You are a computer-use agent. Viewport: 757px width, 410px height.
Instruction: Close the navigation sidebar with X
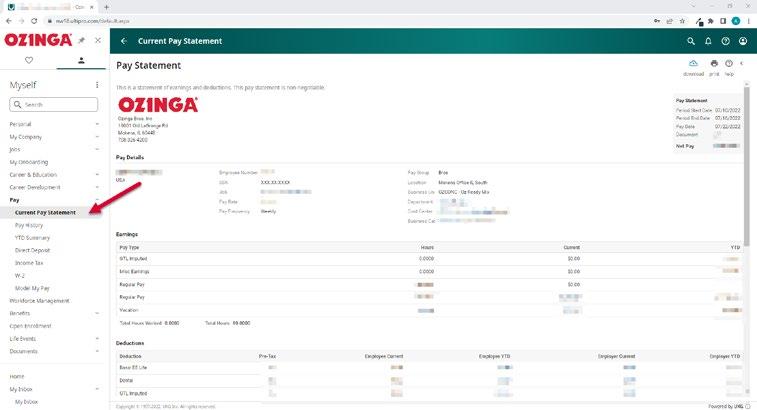(x=98, y=41)
